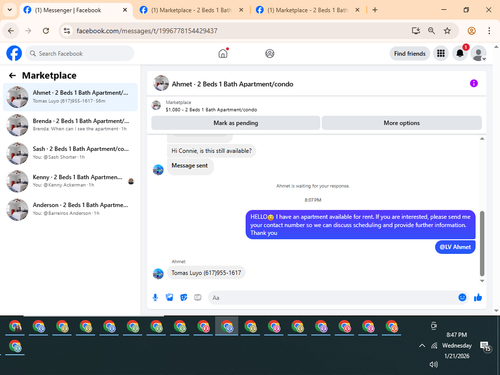The image size is (500, 375).
Task: Go back in the browser
Action: pyautogui.click(x=11, y=31)
